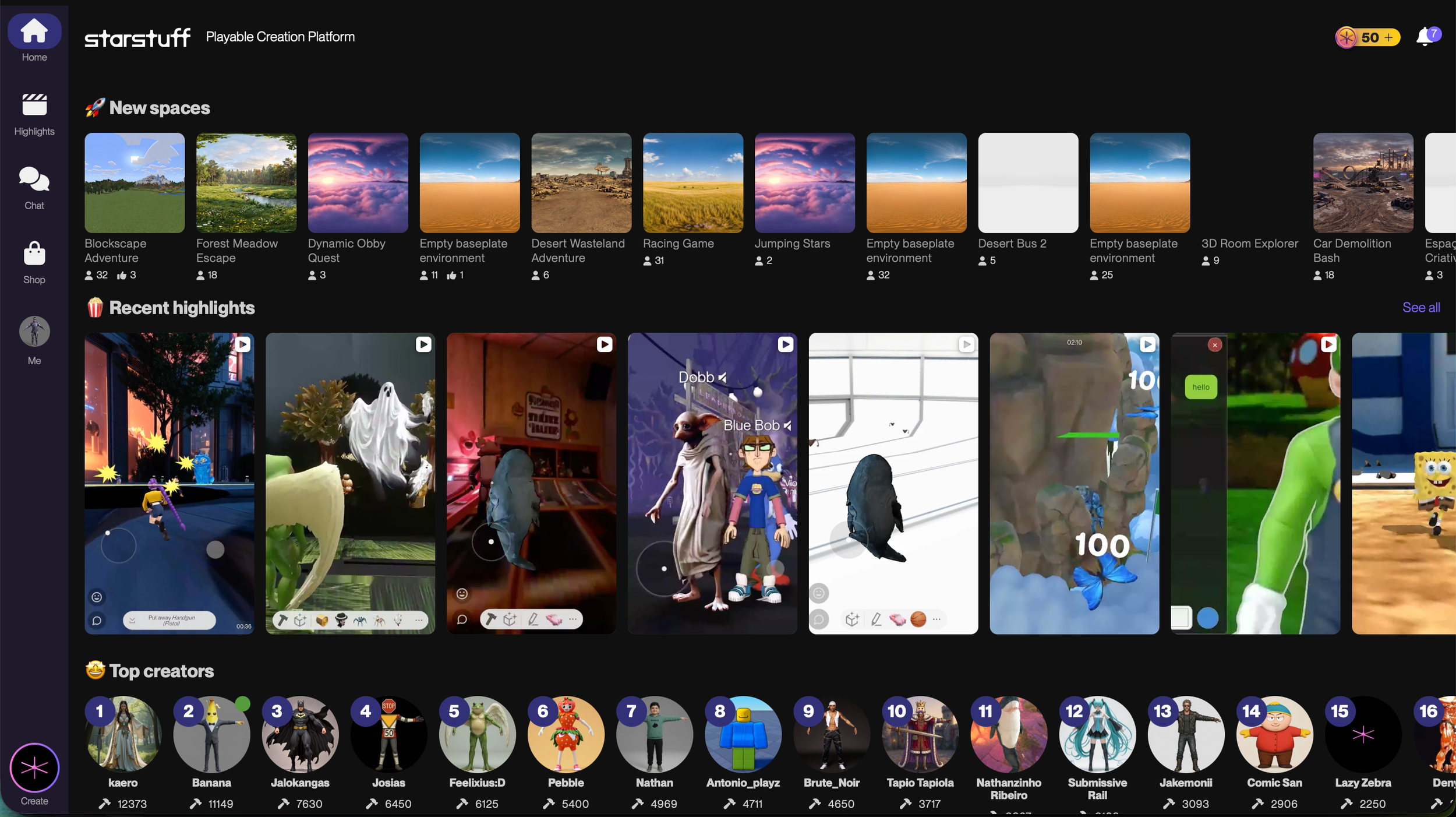Play the red room whale highlight video
The height and width of the screenshot is (817, 1456).
click(531, 483)
